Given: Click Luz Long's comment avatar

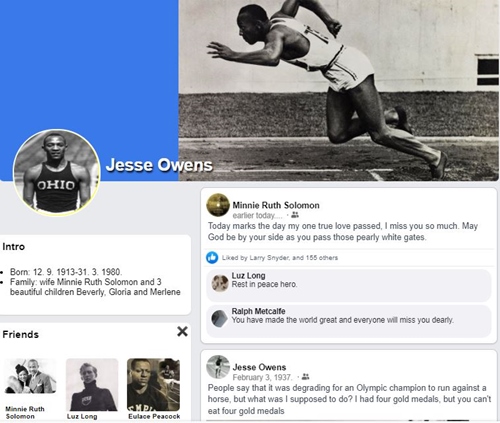Looking at the screenshot, I should (220, 283).
